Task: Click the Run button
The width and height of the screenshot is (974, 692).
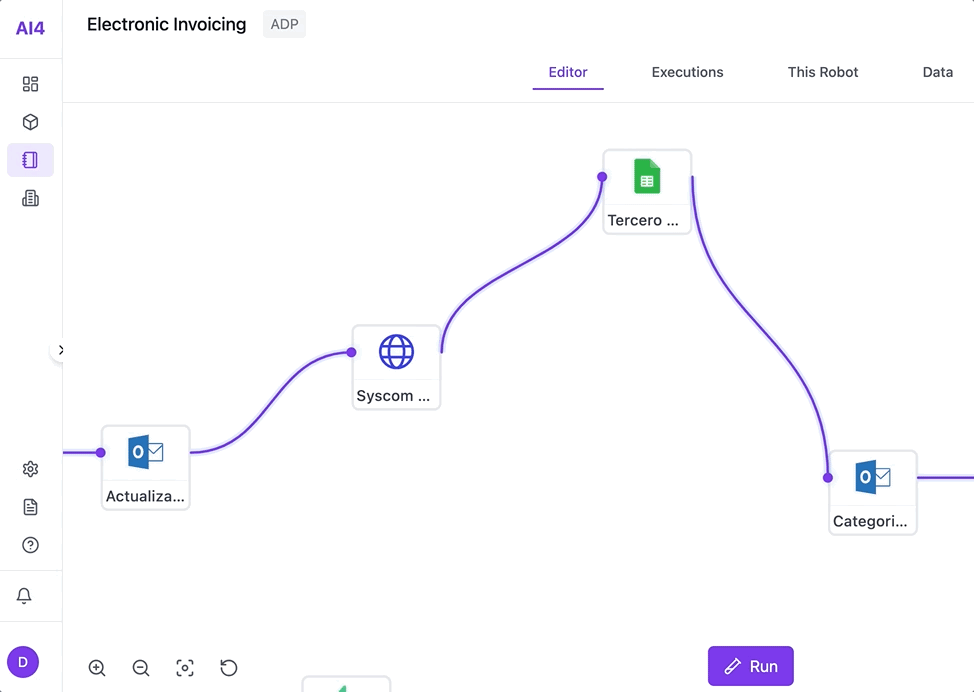Action: coord(750,666)
